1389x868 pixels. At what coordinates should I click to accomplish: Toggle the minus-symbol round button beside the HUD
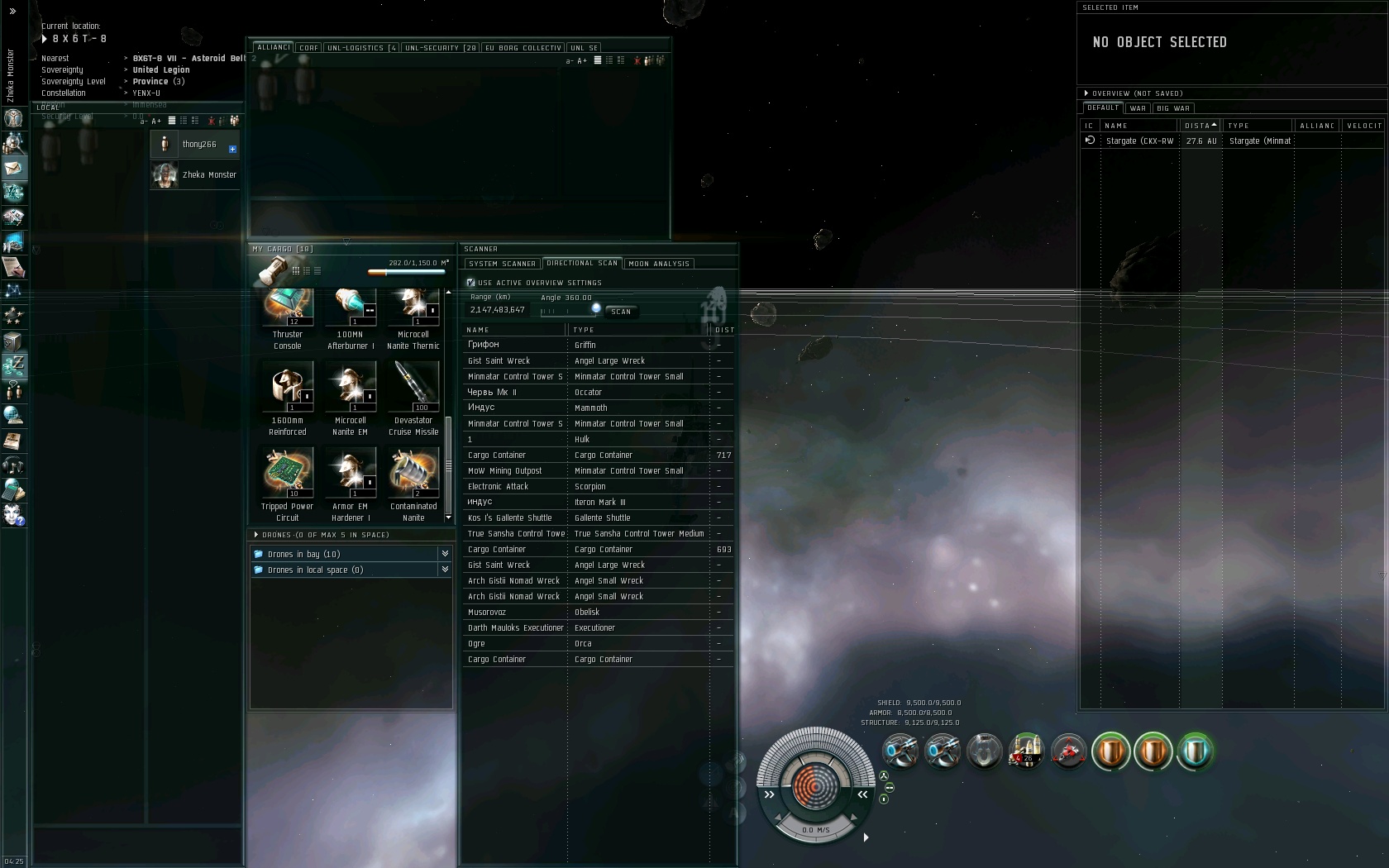point(890,788)
